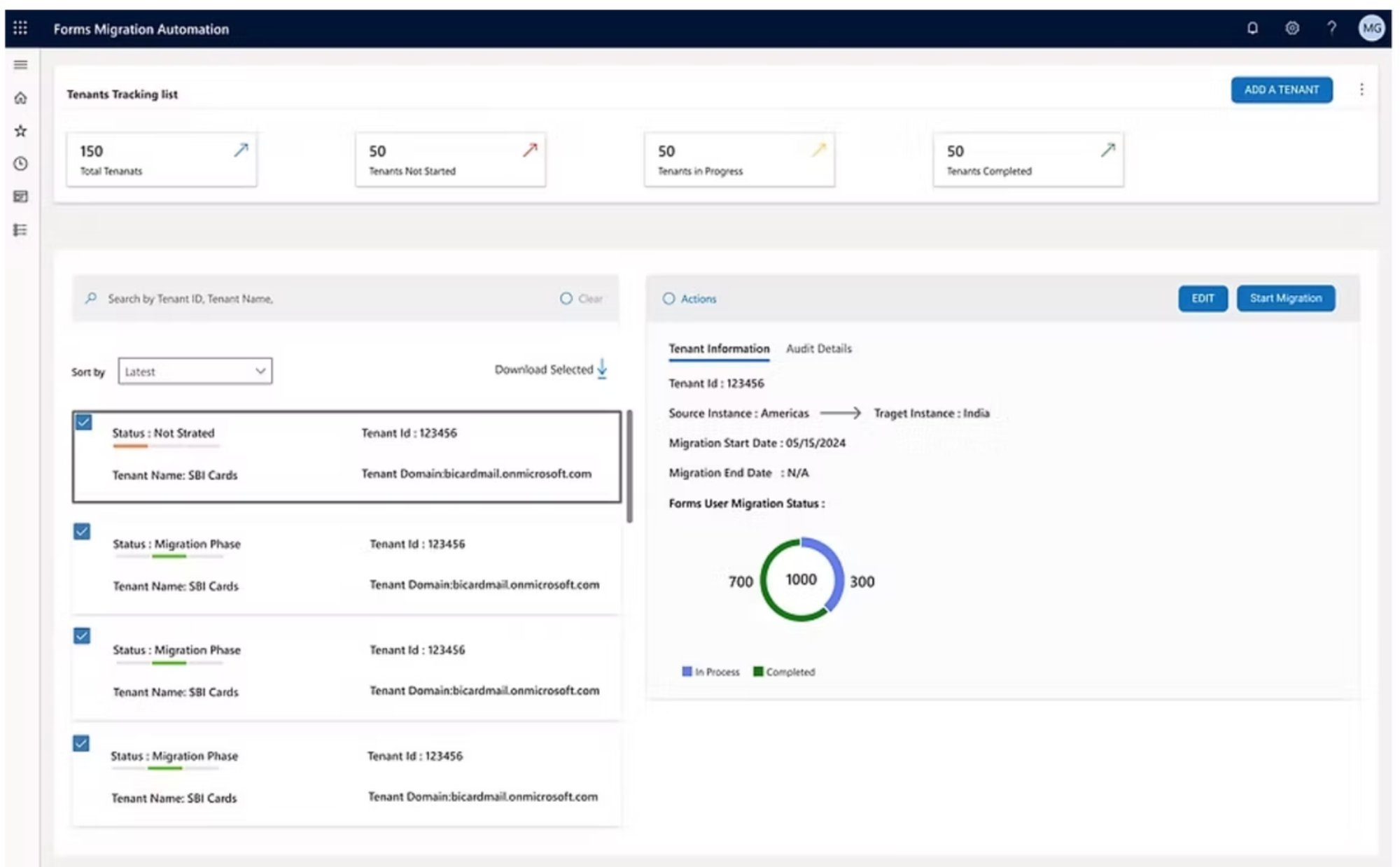
Task: Open the three-dot options menu near Add a Tenant
Action: coord(1362,90)
